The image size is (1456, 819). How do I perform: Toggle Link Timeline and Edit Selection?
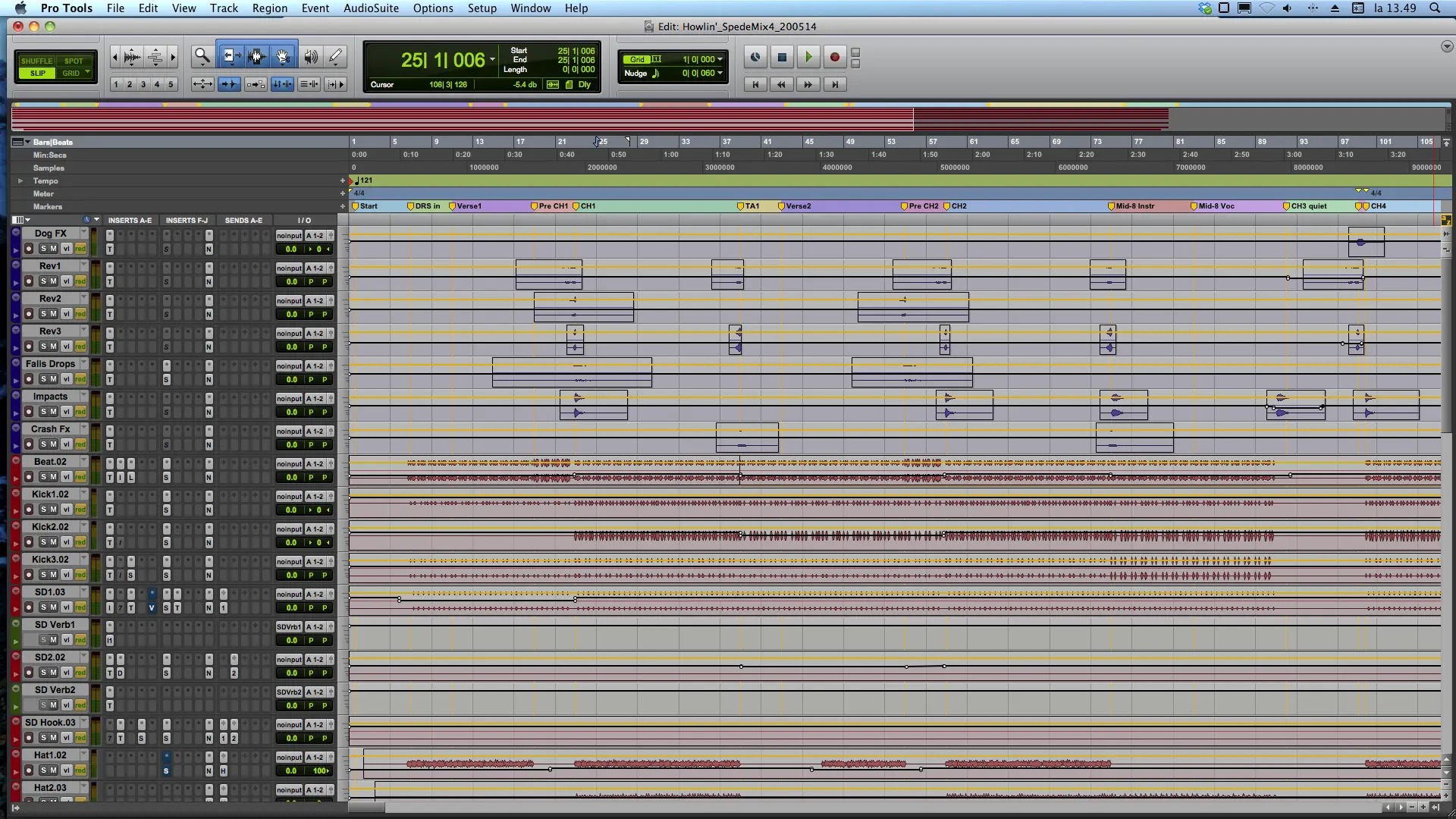[282, 84]
